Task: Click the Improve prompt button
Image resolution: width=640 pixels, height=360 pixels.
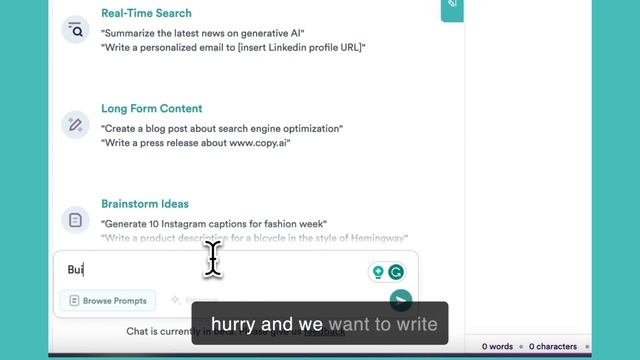Action: tap(194, 300)
